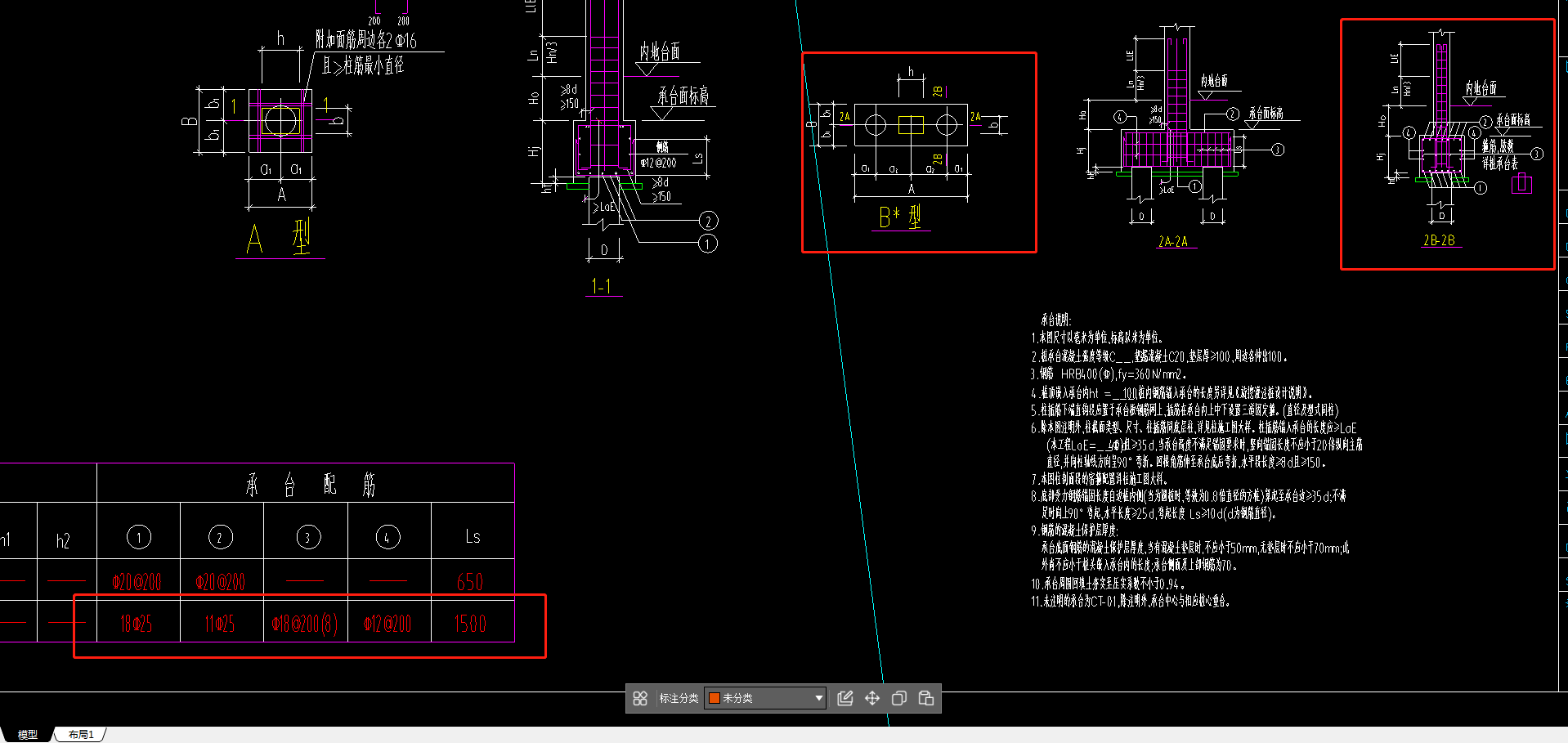Select the '18Φ25' table cell
1568x743 pixels.
(136, 624)
